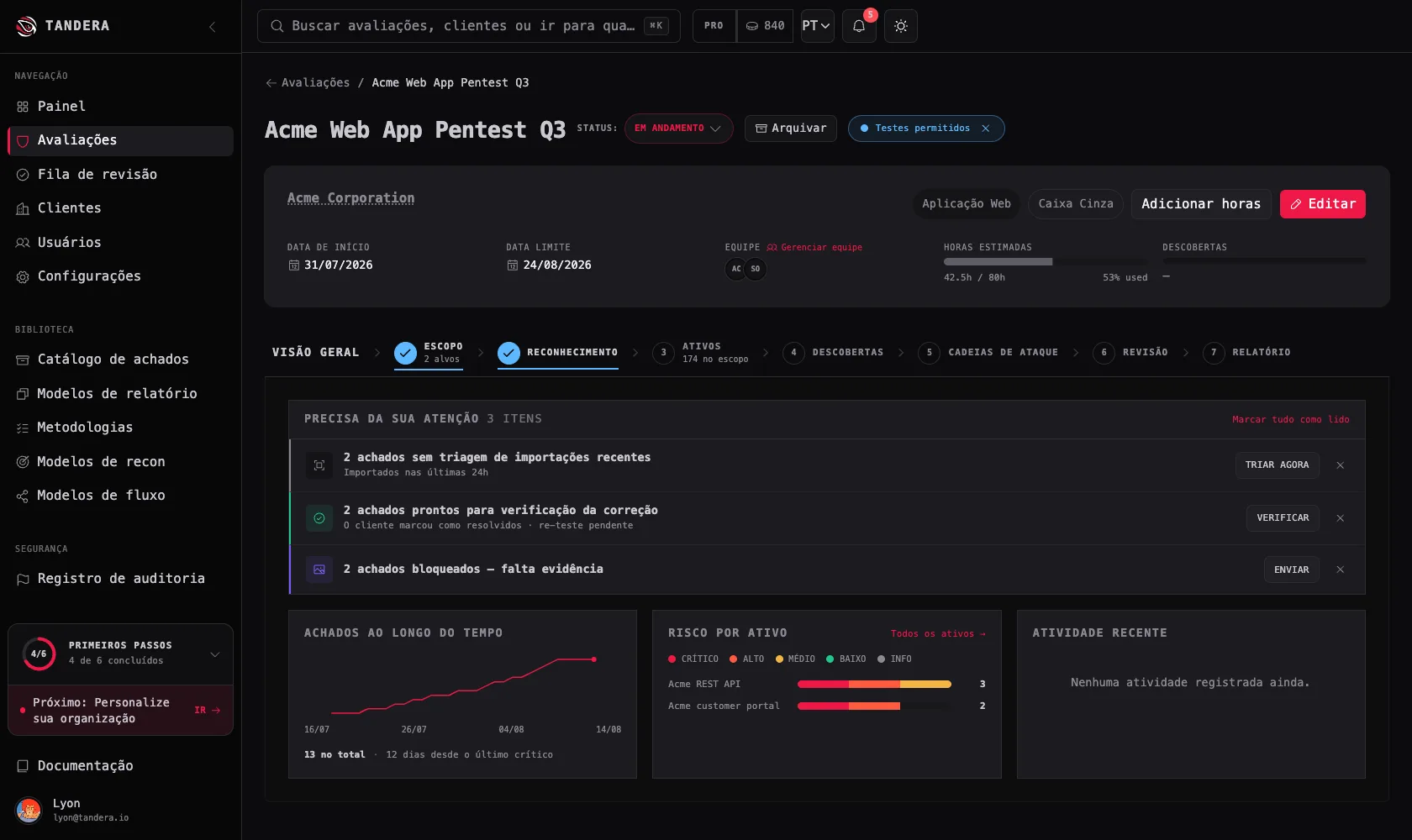Screen dimensions: 1412x840
Task: Click Lyon user avatar
Action: click(x=29, y=810)
